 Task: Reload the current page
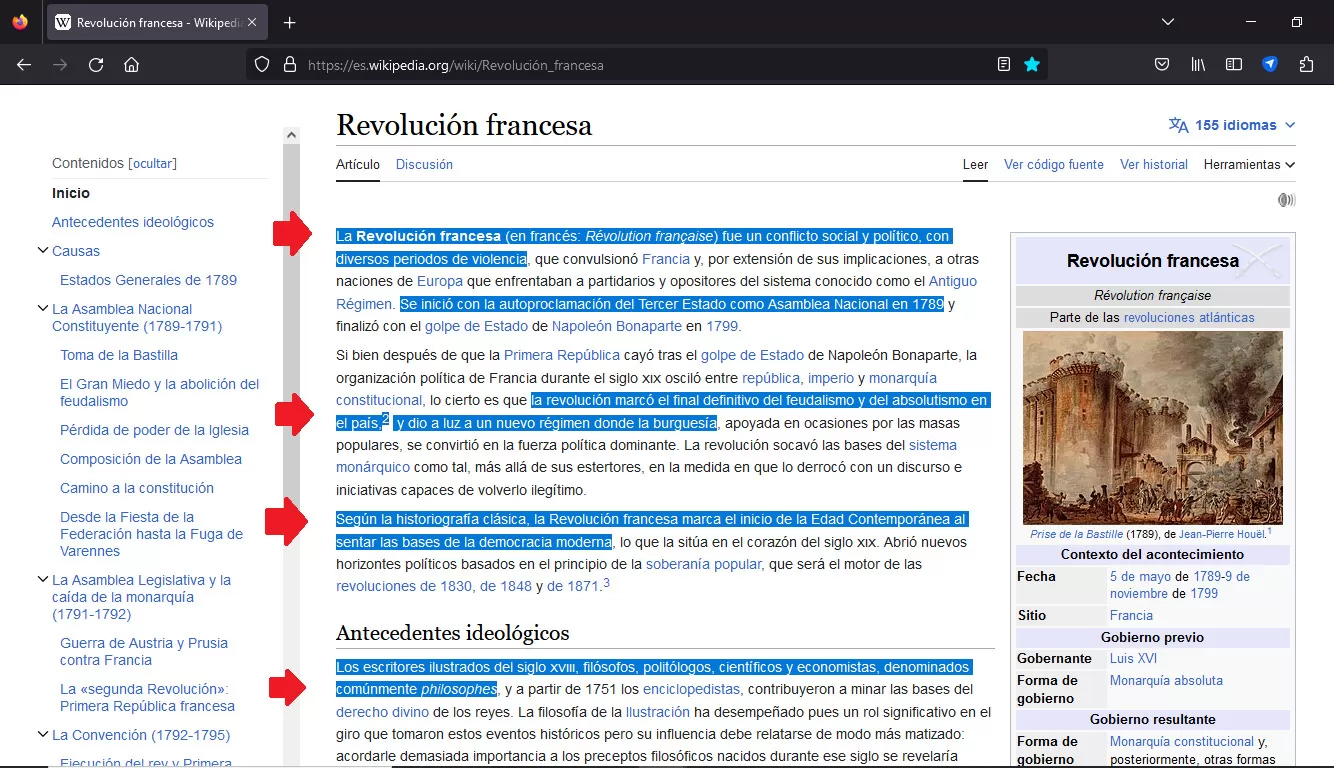(96, 65)
